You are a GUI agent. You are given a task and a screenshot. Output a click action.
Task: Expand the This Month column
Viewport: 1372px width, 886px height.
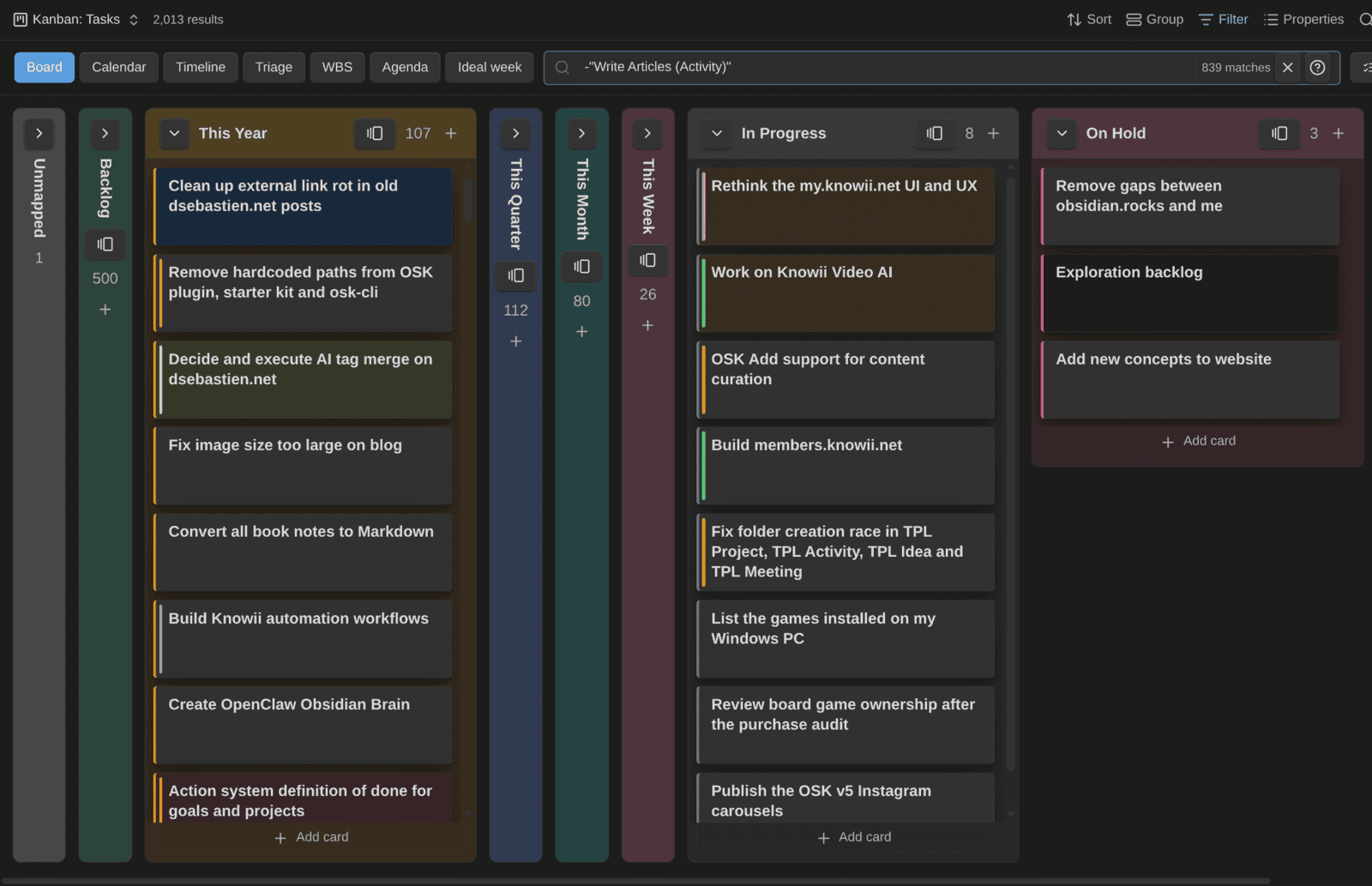click(581, 133)
